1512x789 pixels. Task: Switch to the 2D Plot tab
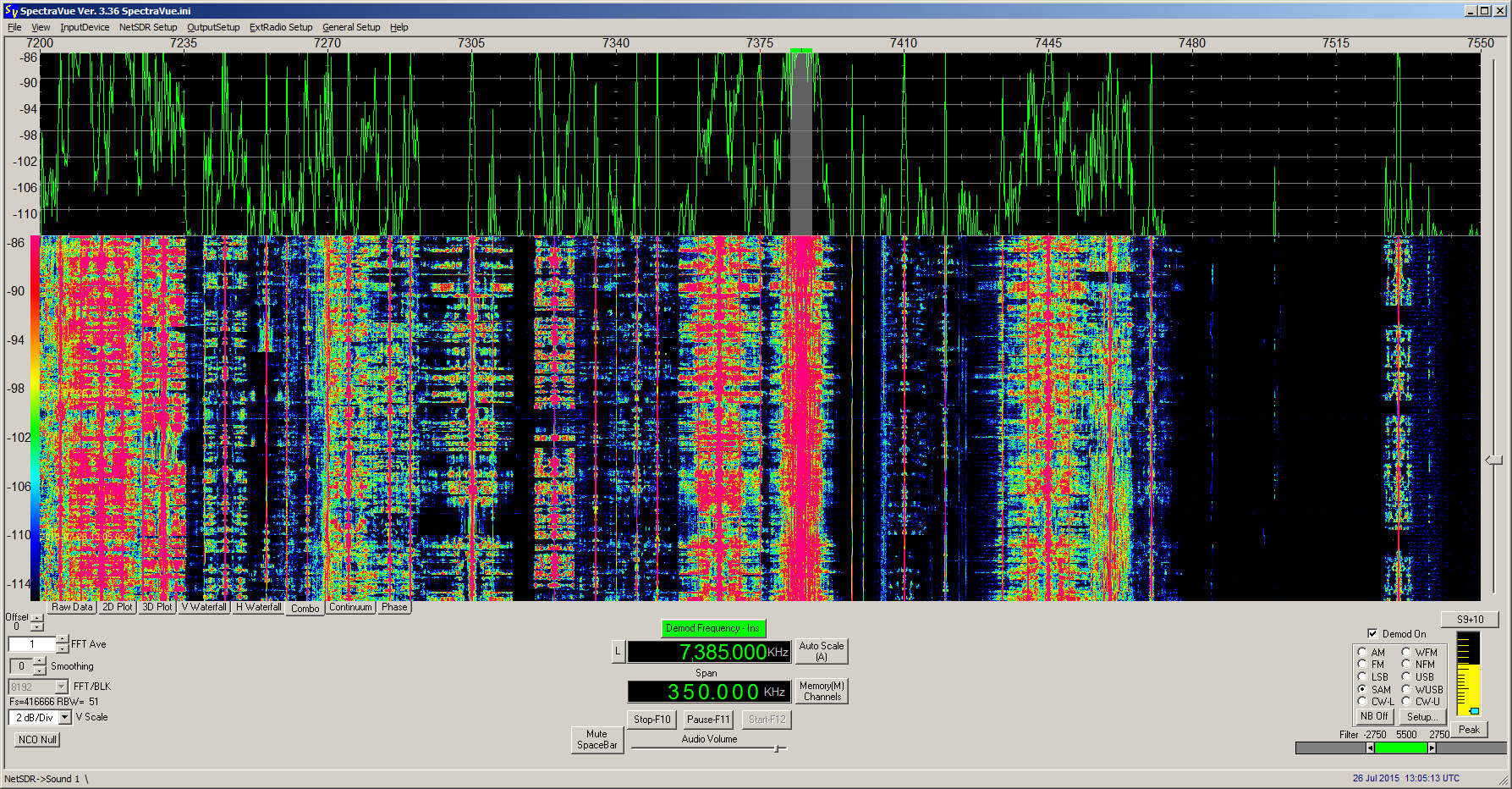click(x=118, y=607)
